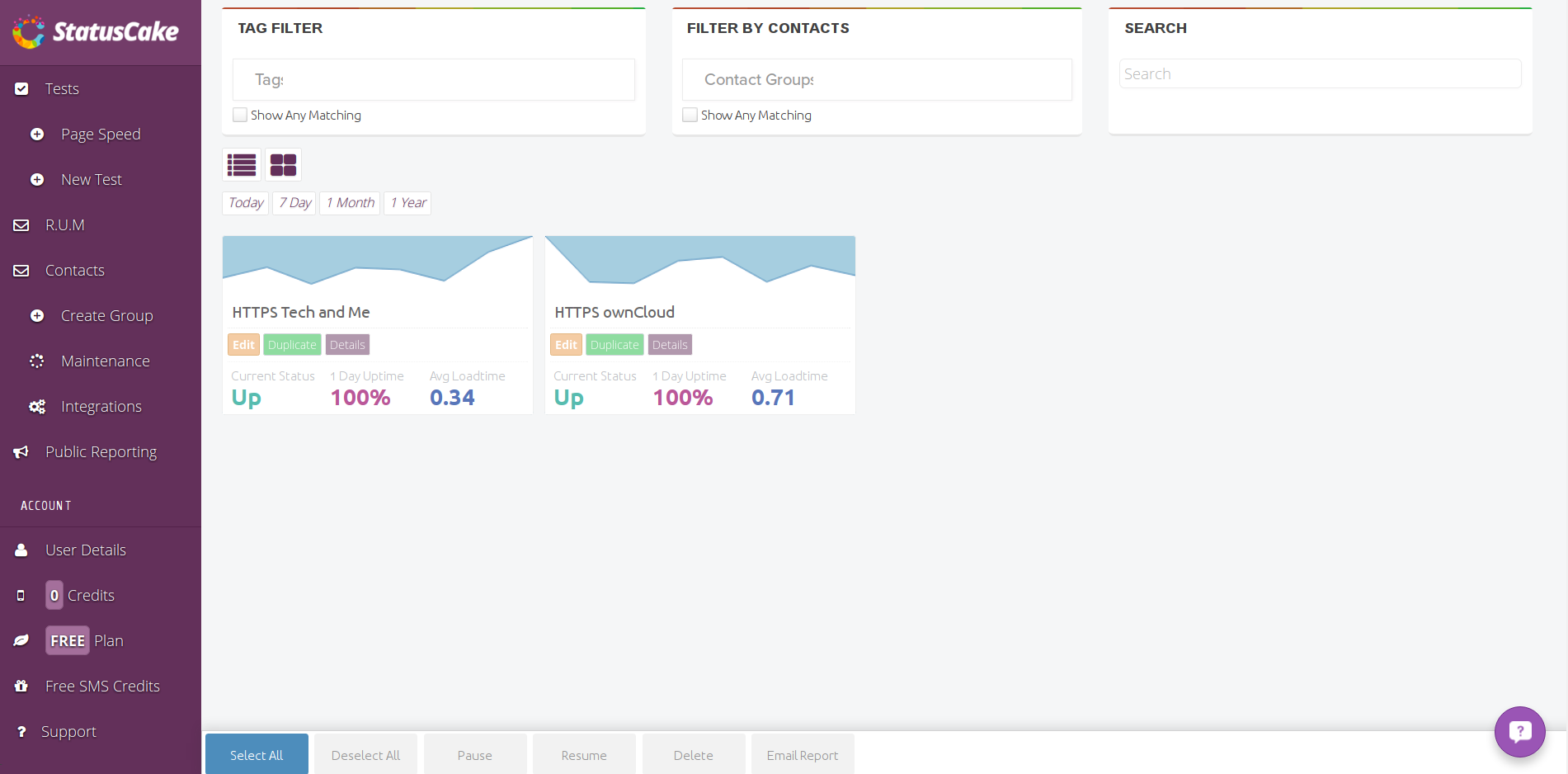Viewport: 1568px width, 774px height.
Task: Click the 0.71 average loadtime value
Action: pyautogui.click(x=773, y=398)
